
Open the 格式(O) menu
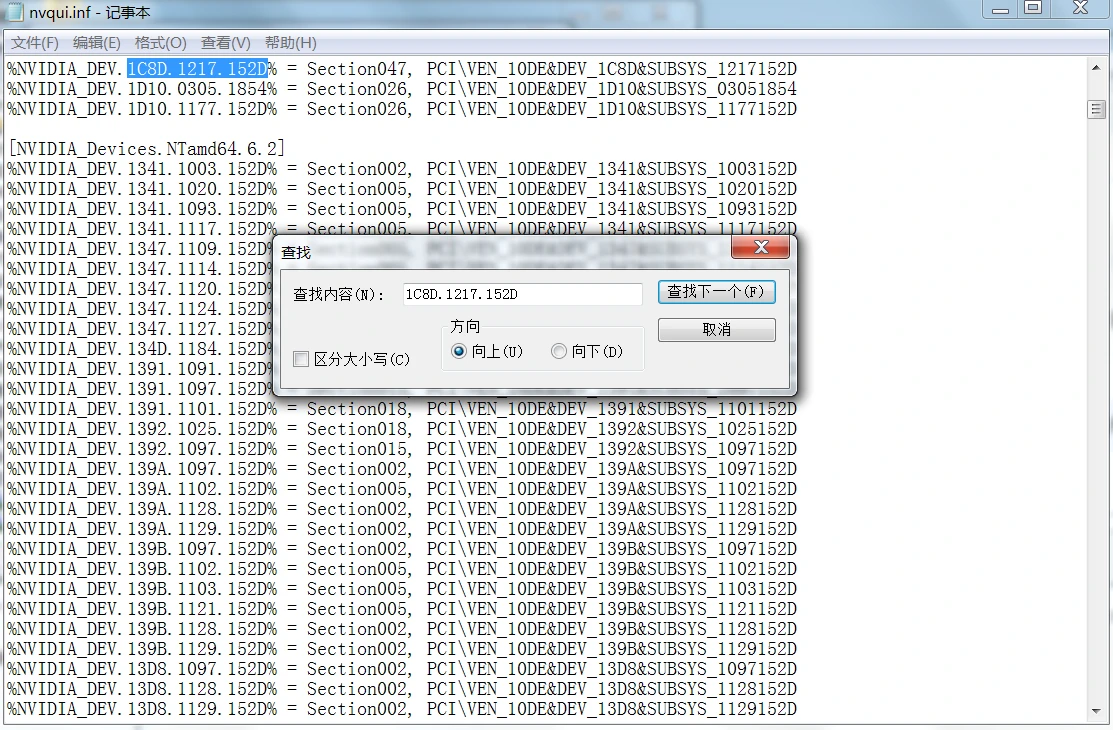pos(160,43)
